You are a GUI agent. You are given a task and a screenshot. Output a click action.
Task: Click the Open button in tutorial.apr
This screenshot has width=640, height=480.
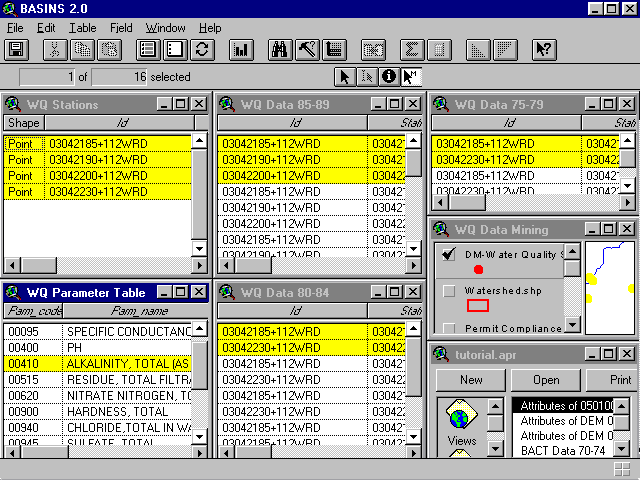546,380
